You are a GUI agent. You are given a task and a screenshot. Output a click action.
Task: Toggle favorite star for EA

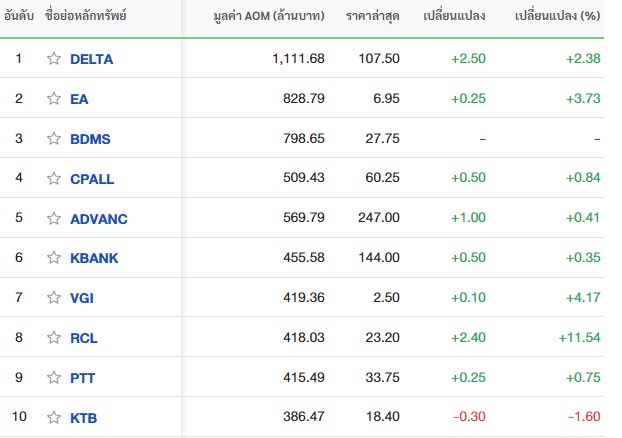[54, 98]
